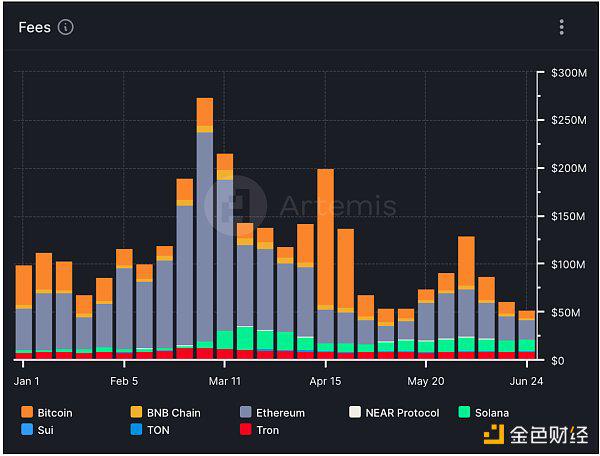Toggle the Sui legend swatch
Viewport: 600px width, 456px height.
[x=27, y=429]
